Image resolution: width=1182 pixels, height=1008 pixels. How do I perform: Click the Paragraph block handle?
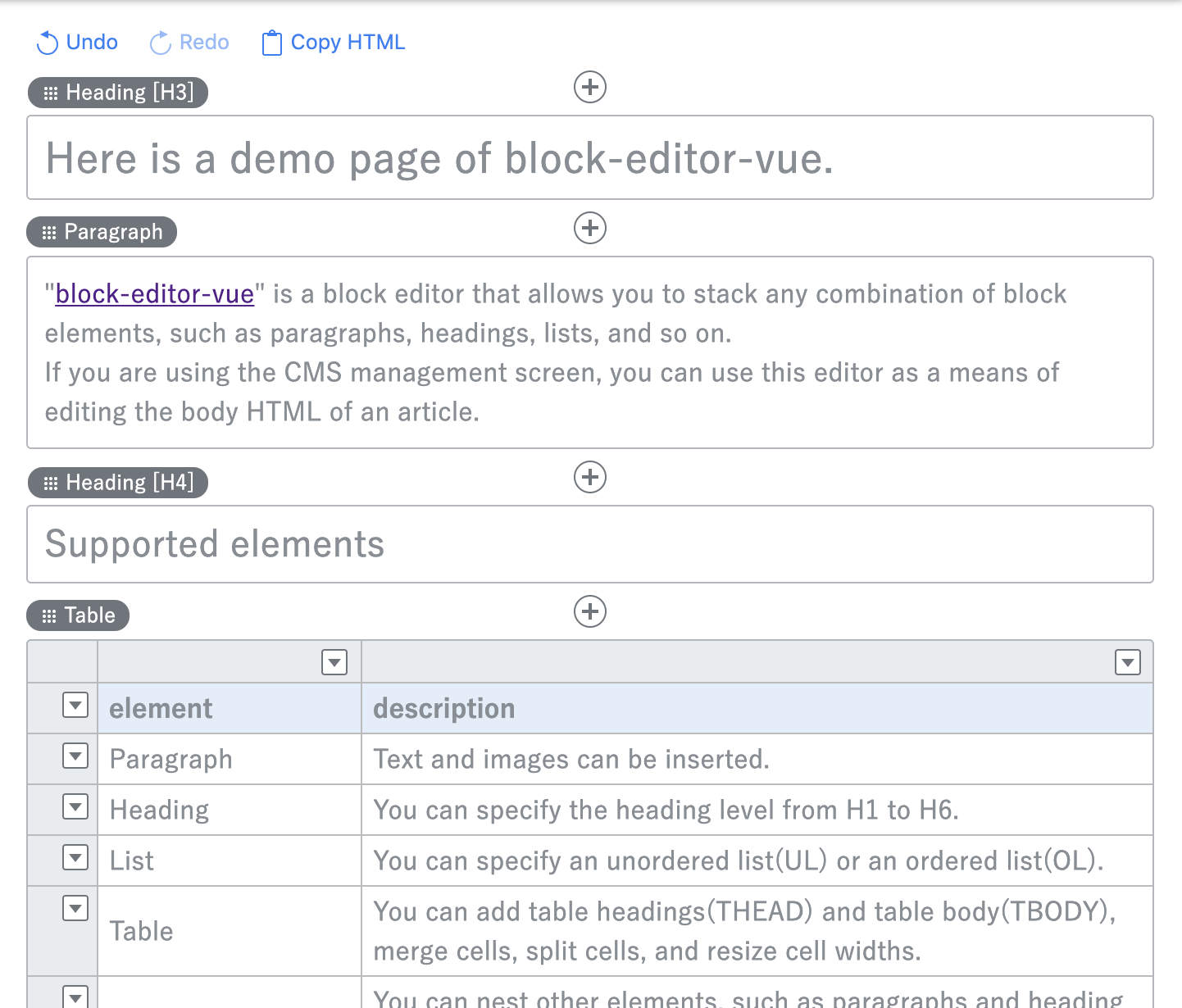tap(102, 232)
